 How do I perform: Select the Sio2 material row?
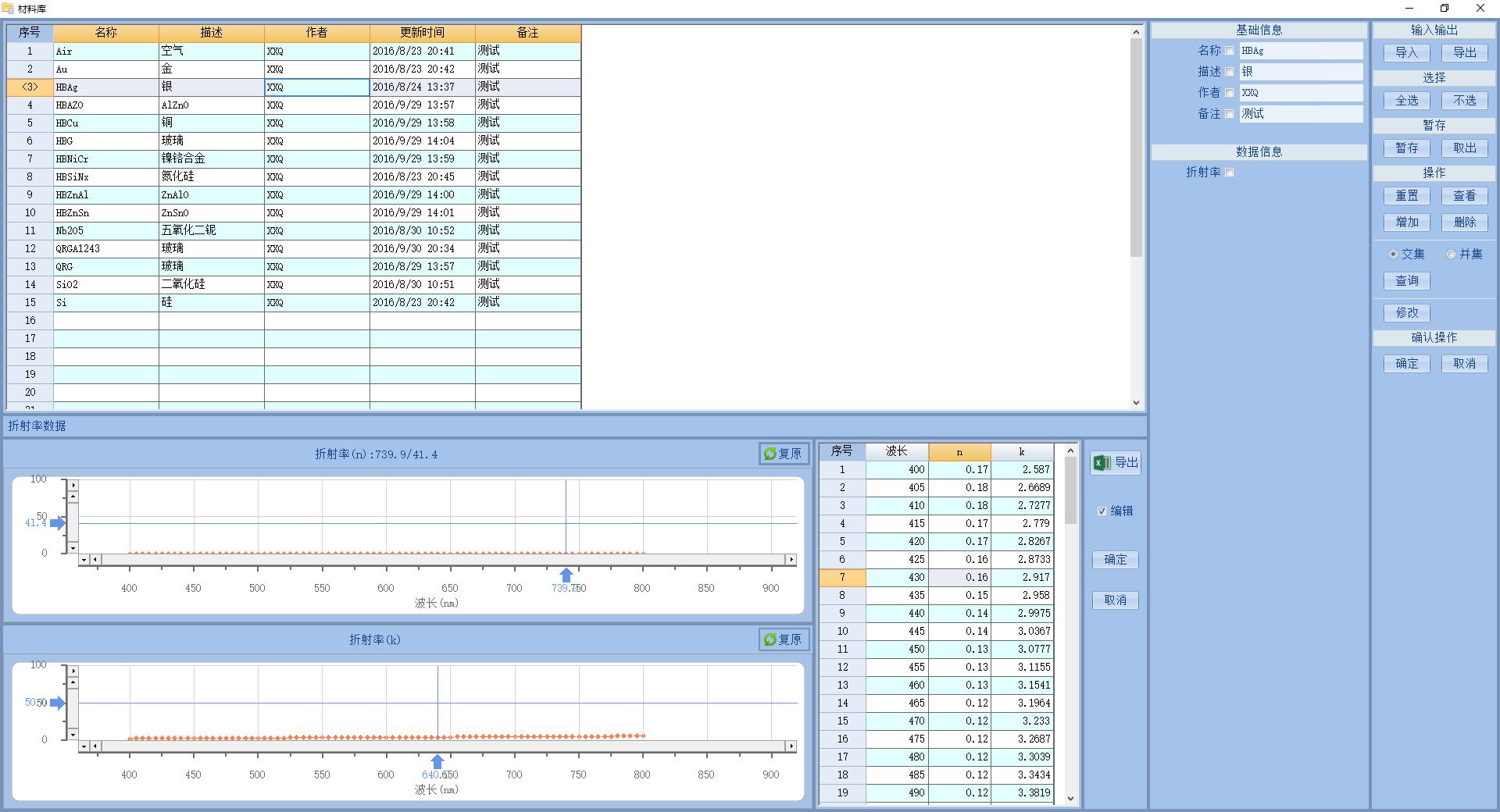pyautogui.click(x=294, y=285)
